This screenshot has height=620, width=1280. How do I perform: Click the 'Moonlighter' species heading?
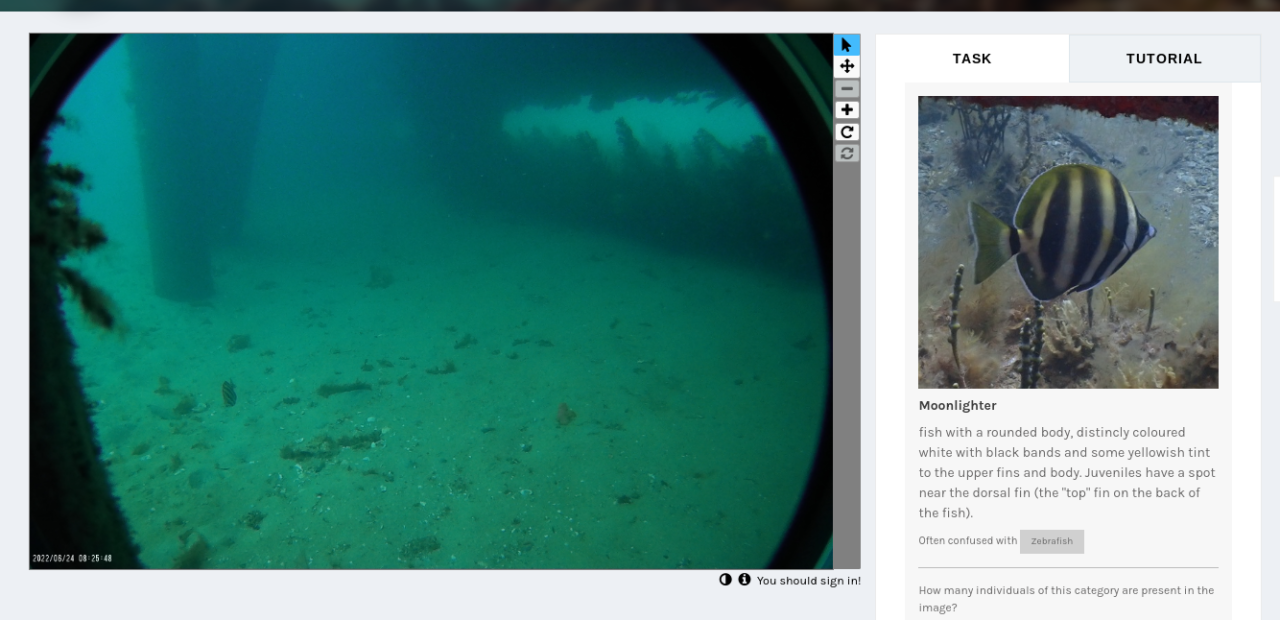[x=958, y=406]
